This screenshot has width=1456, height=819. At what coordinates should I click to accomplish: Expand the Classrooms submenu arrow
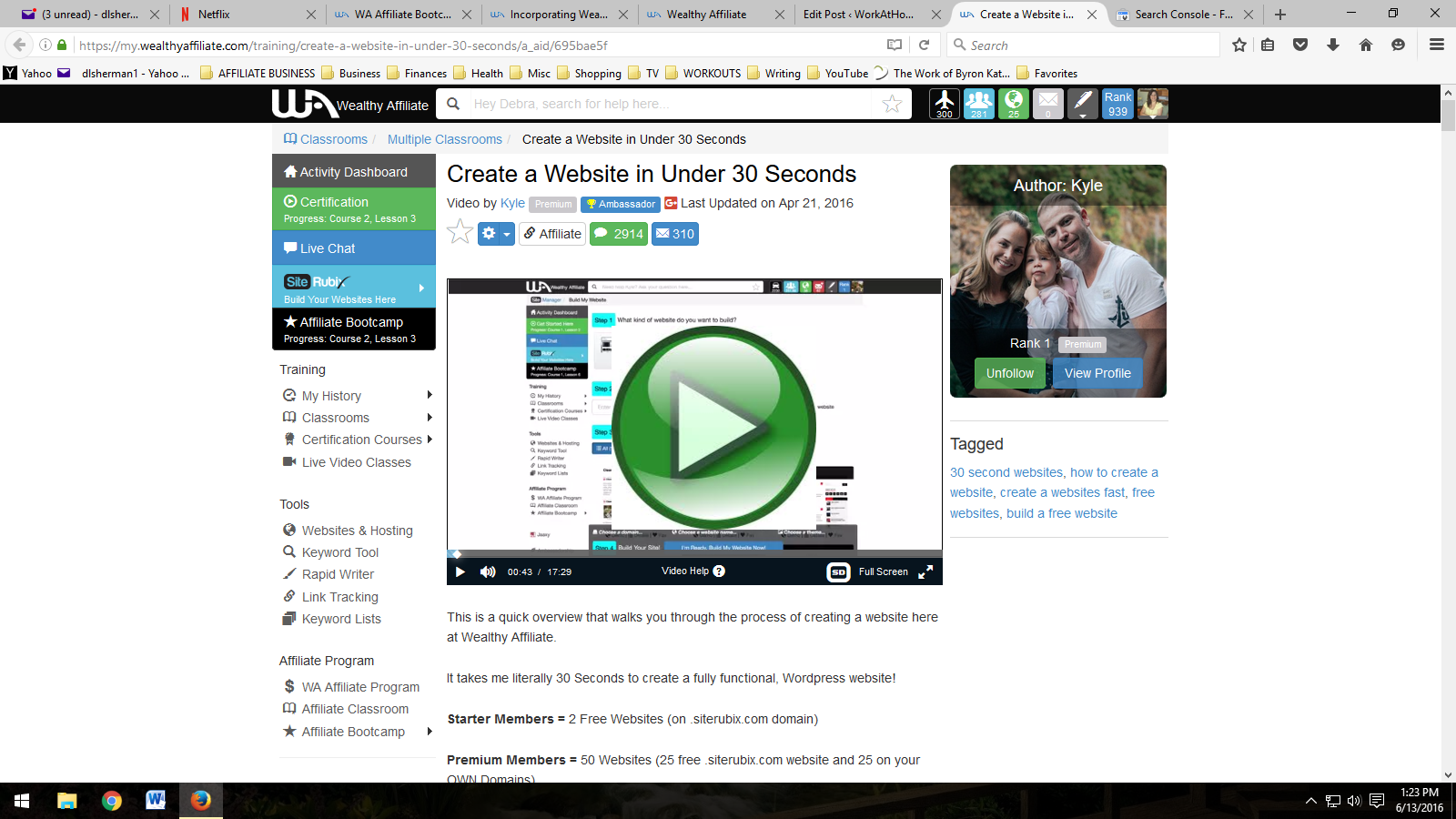pos(430,417)
